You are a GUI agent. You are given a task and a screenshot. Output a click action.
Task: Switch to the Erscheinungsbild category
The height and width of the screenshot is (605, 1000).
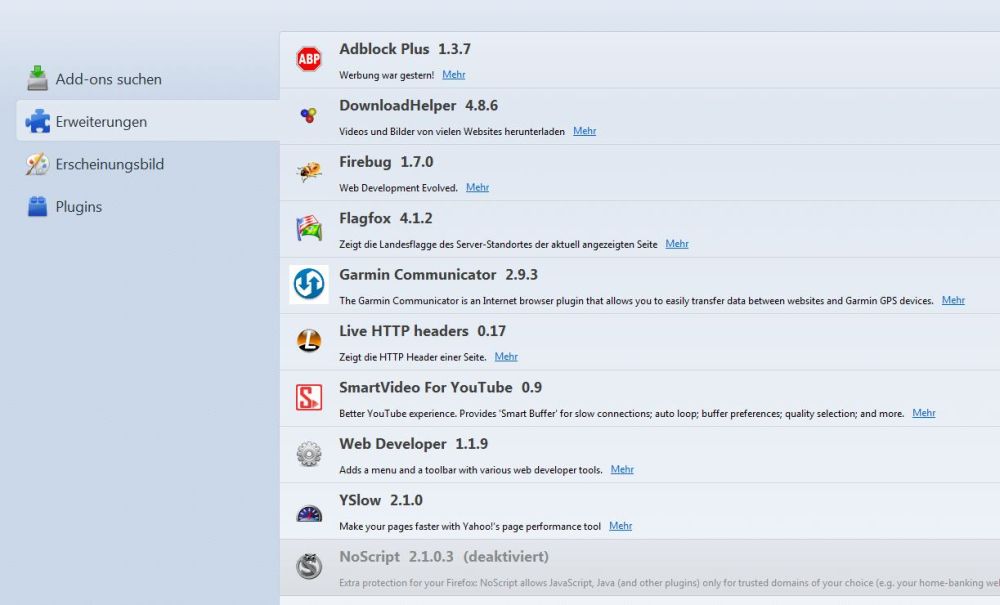point(96,164)
